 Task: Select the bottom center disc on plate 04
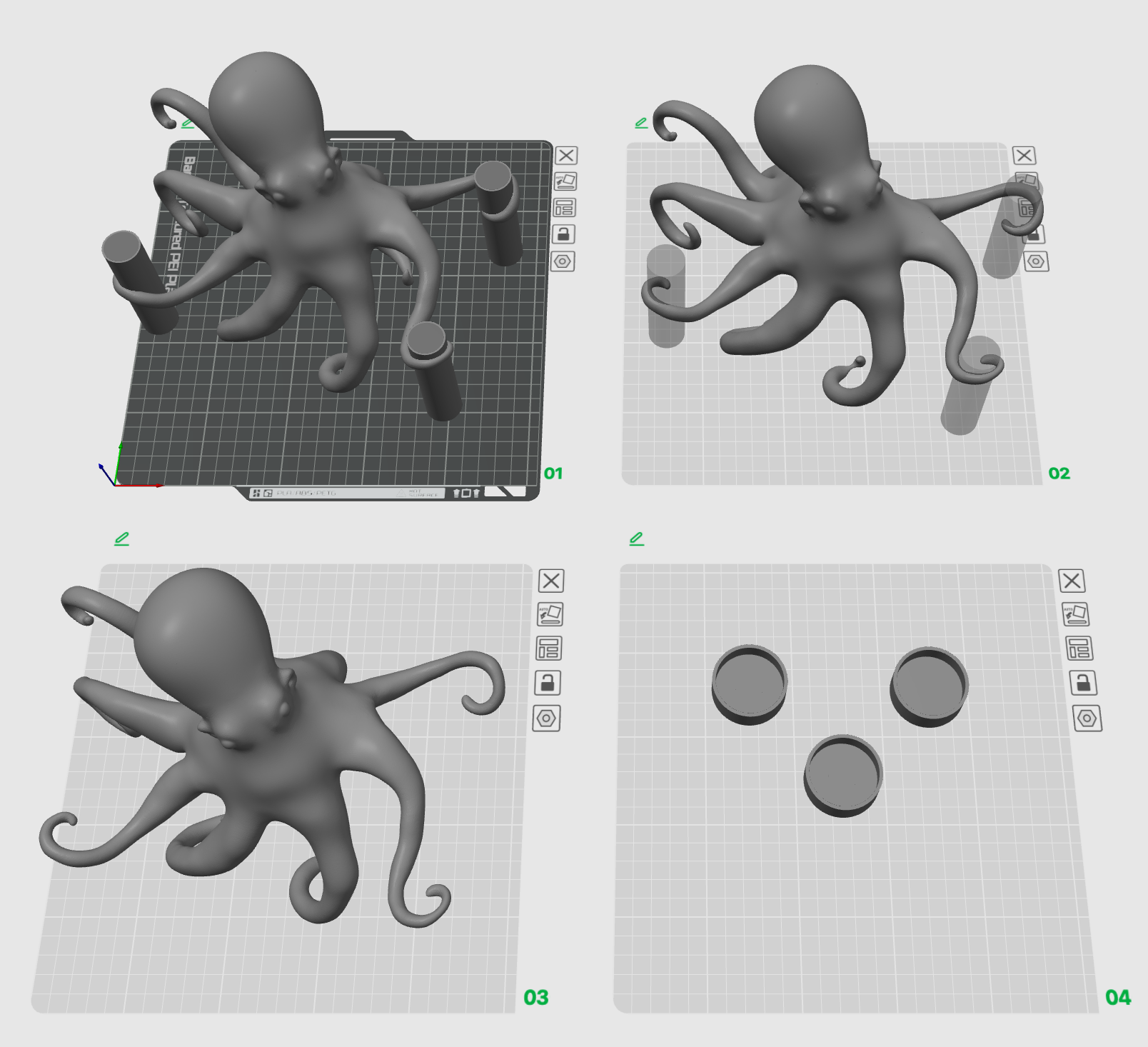tap(843, 776)
